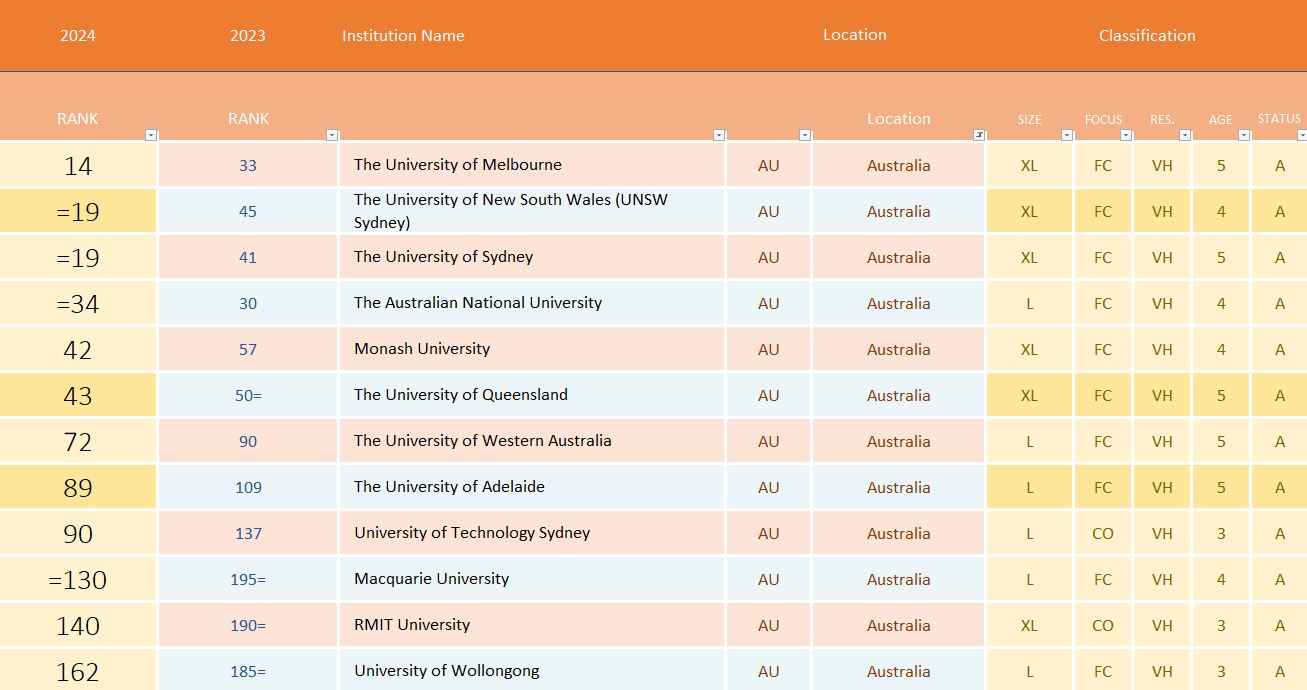
Task: Click the 2023 rank cell showing 137
Action: [x=248, y=534]
